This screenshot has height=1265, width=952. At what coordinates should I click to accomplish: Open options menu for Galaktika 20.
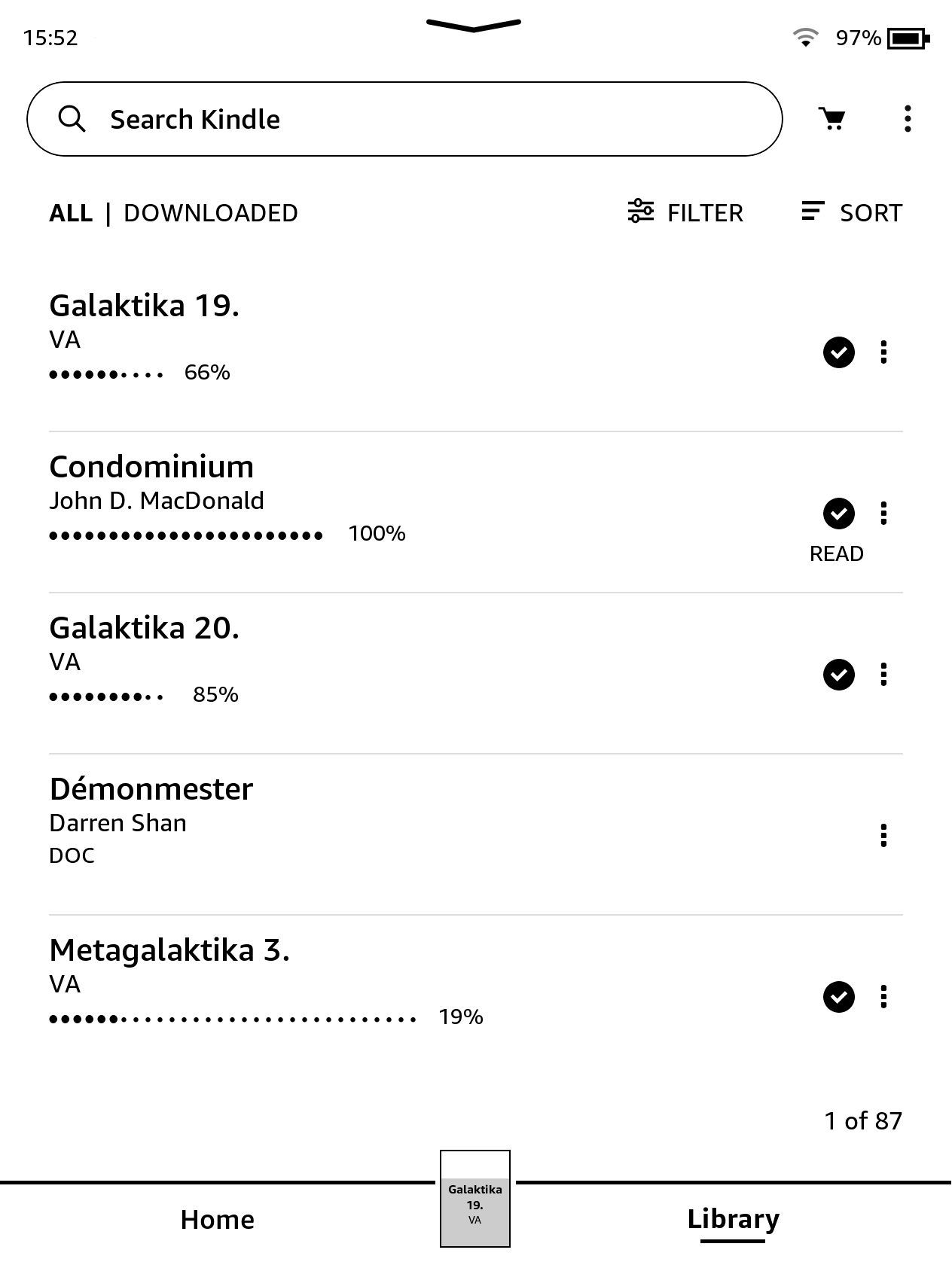[883, 675]
